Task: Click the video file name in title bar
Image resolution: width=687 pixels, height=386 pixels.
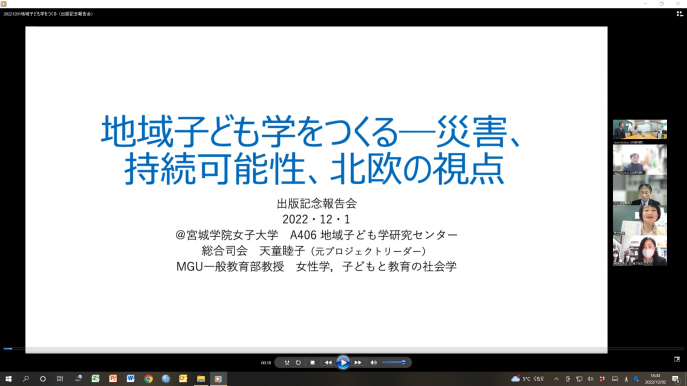Action: coord(48,14)
